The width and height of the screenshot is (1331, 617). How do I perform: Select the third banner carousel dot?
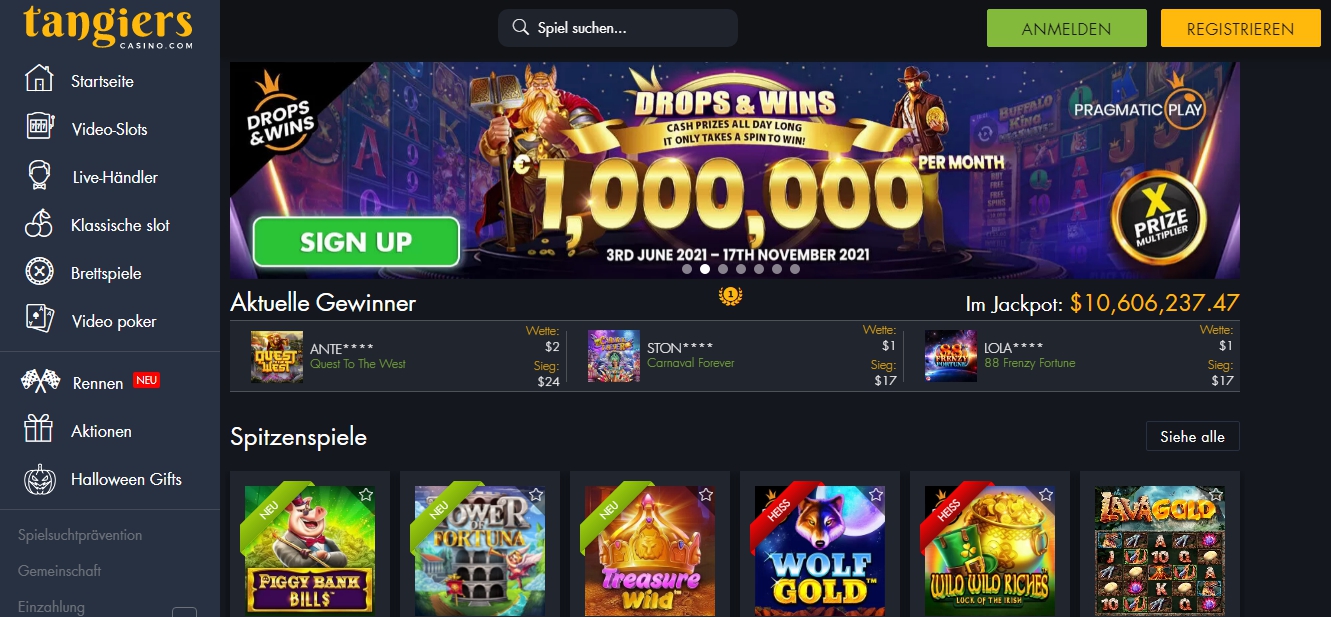[x=723, y=269]
